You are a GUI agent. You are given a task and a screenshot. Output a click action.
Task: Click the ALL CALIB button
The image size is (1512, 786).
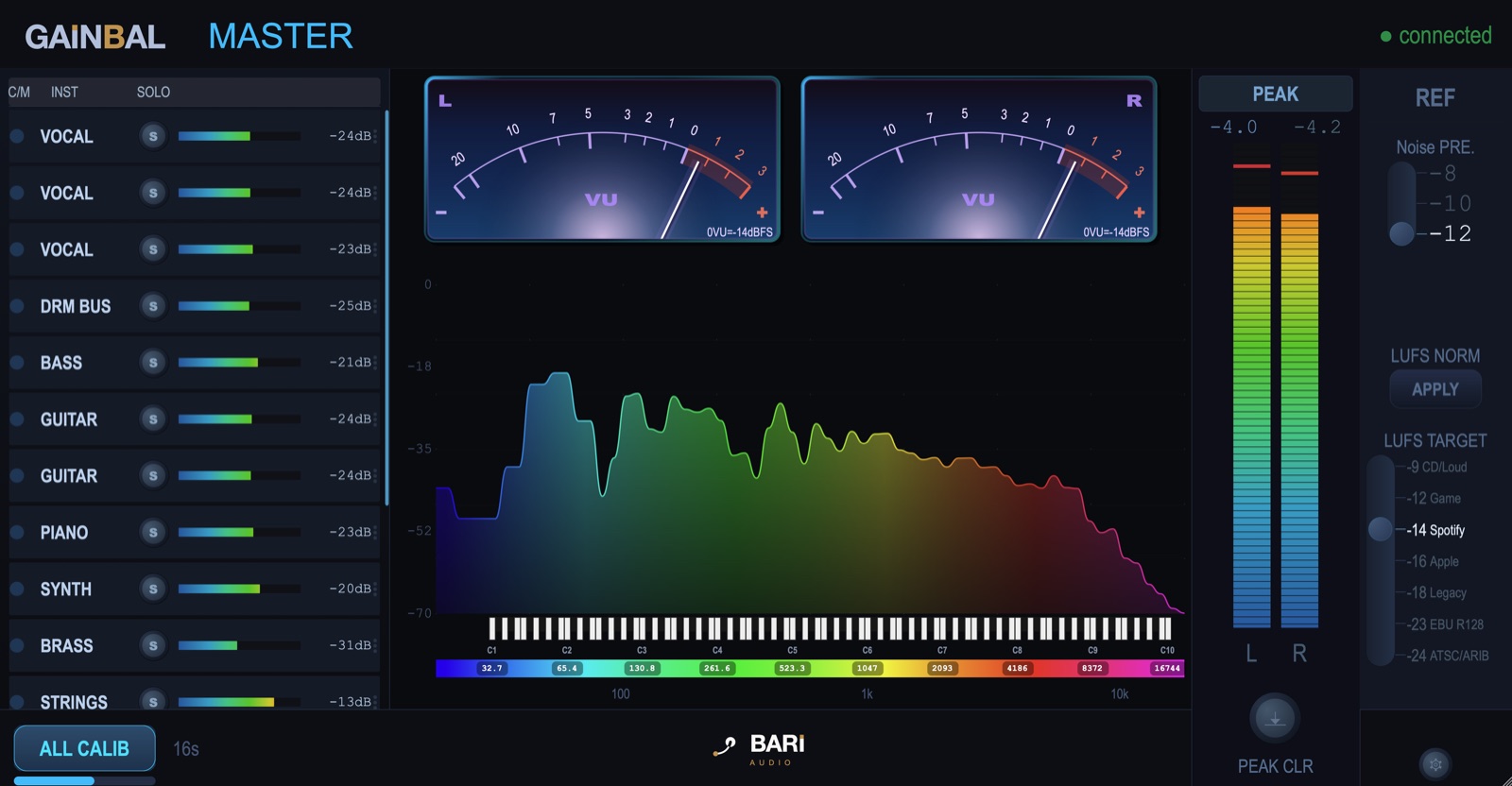84,749
